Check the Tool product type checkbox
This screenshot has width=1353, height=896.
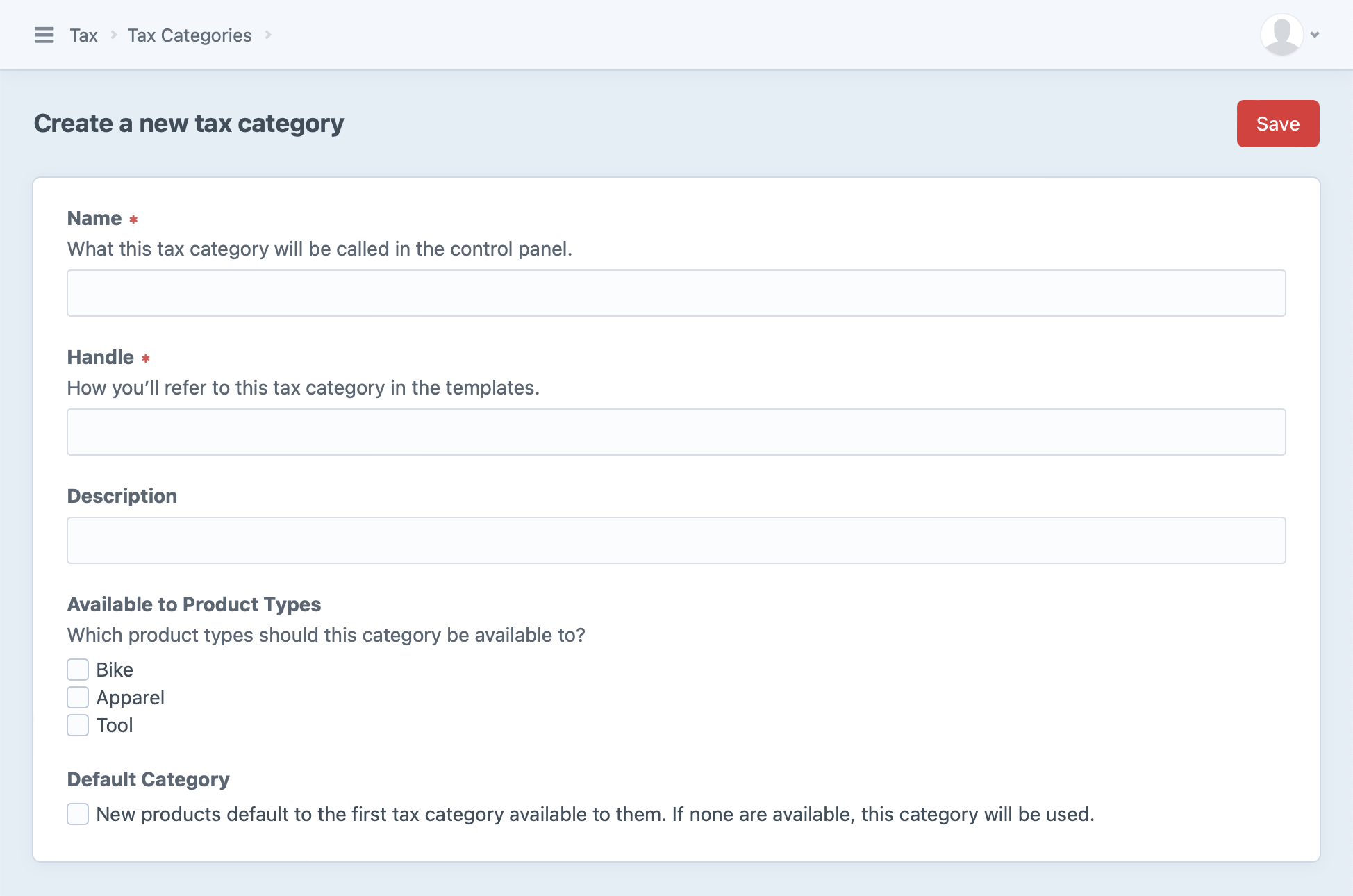77,724
